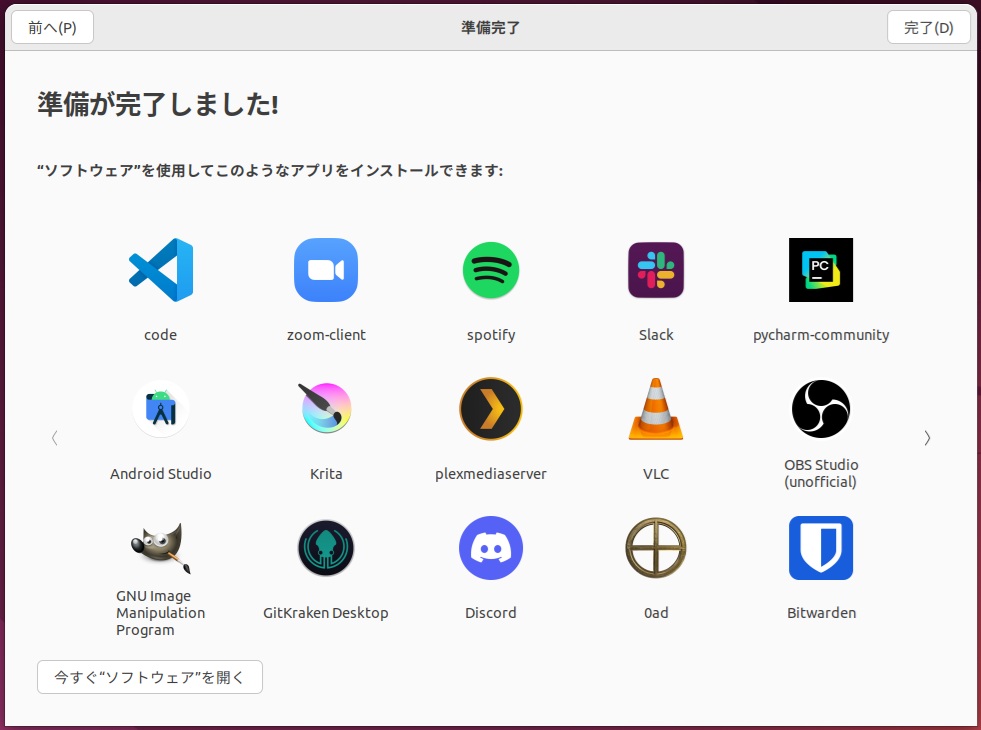Screen dimensions: 981x730
Task: Click the 'Slack' label
Action: (x=656, y=335)
